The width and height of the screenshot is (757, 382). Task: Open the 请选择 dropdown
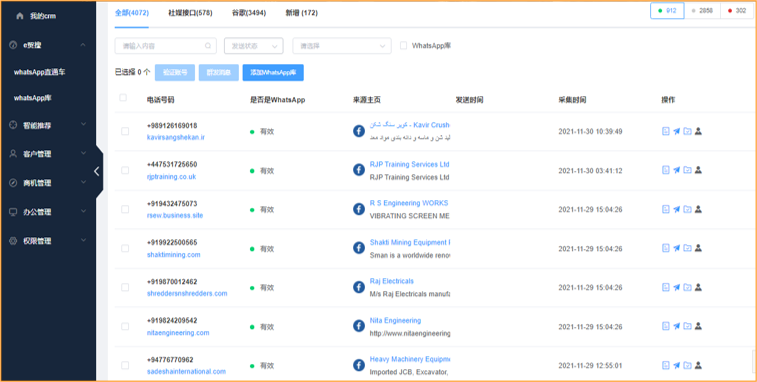(x=342, y=46)
